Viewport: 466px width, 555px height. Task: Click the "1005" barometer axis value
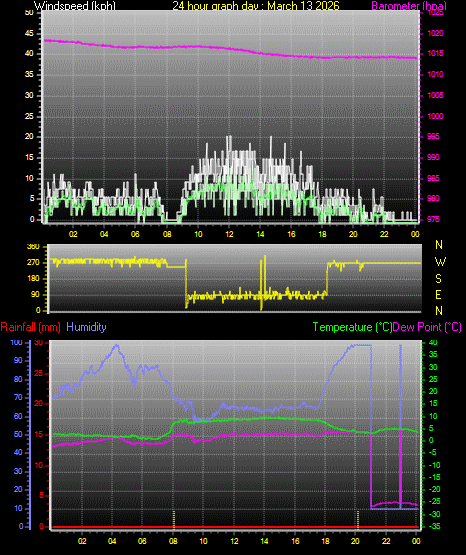point(435,95)
